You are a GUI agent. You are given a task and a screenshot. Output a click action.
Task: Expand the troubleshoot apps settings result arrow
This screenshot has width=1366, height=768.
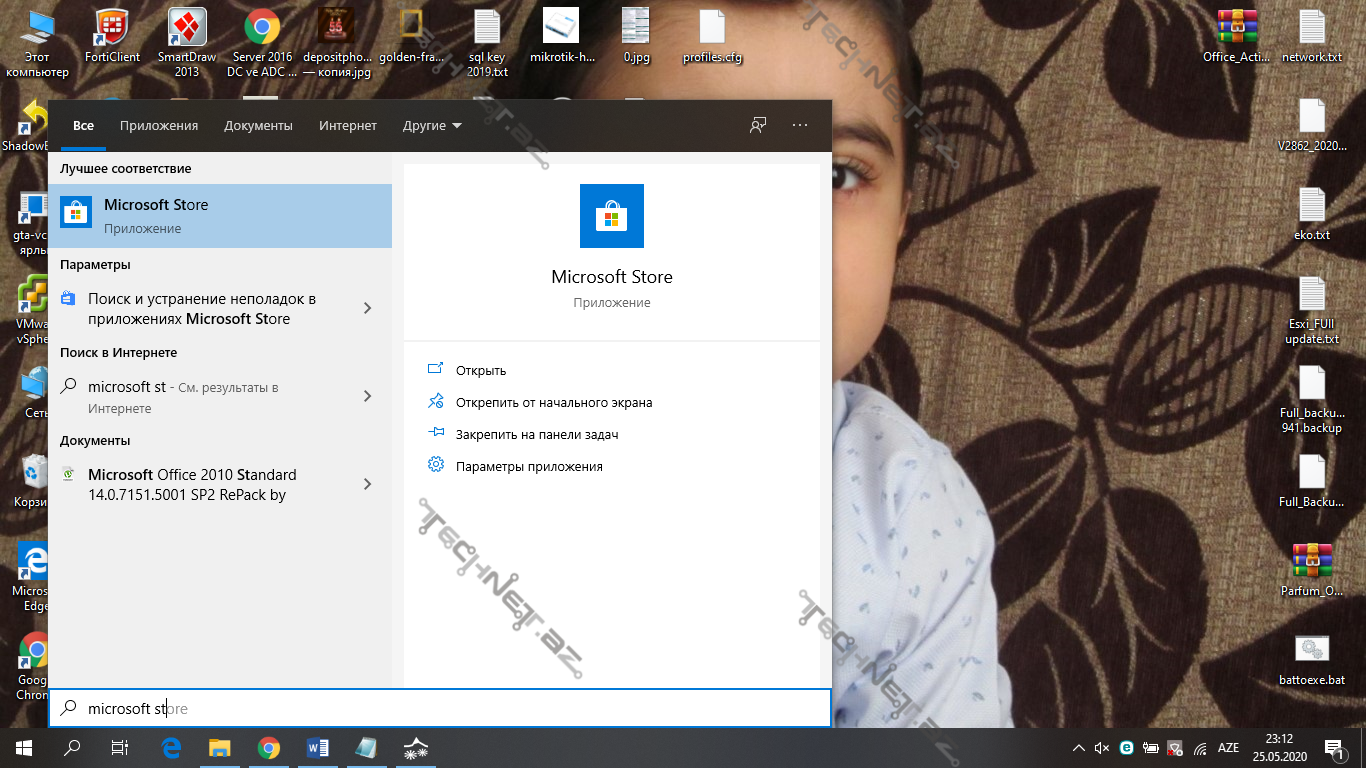coord(367,308)
